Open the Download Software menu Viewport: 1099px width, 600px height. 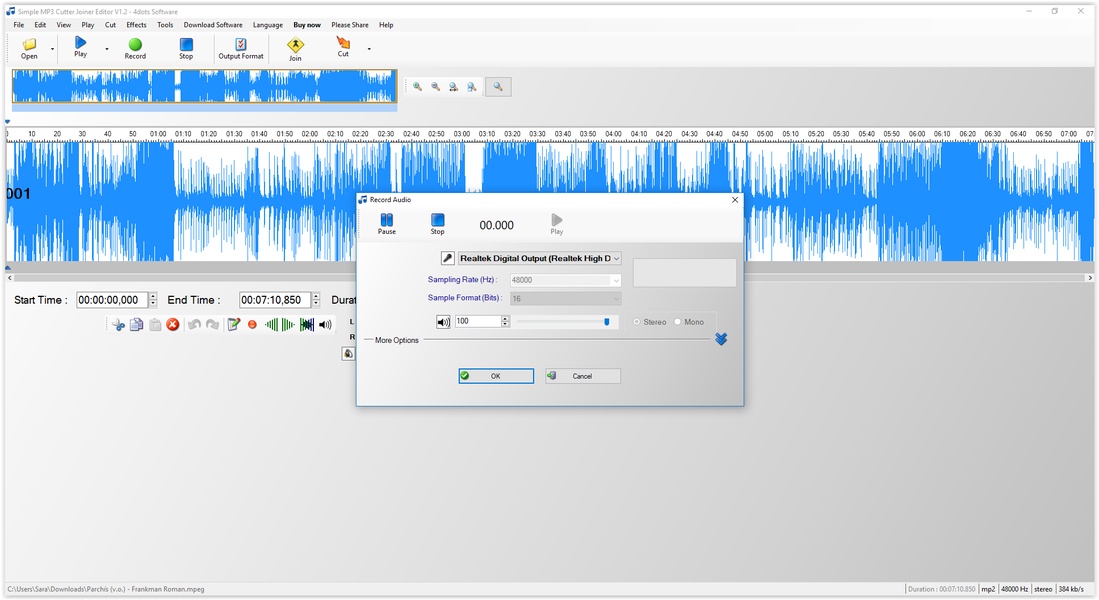[x=213, y=25]
